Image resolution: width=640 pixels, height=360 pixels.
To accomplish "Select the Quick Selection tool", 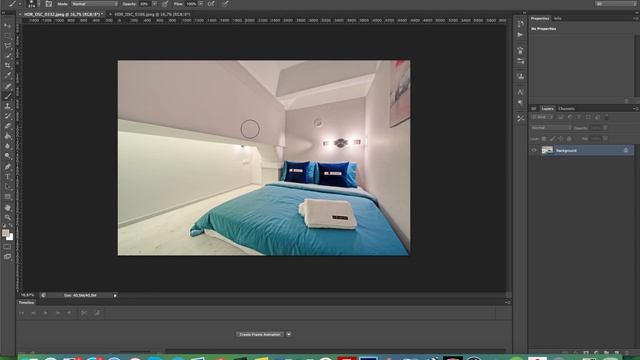I will click(7, 56).
